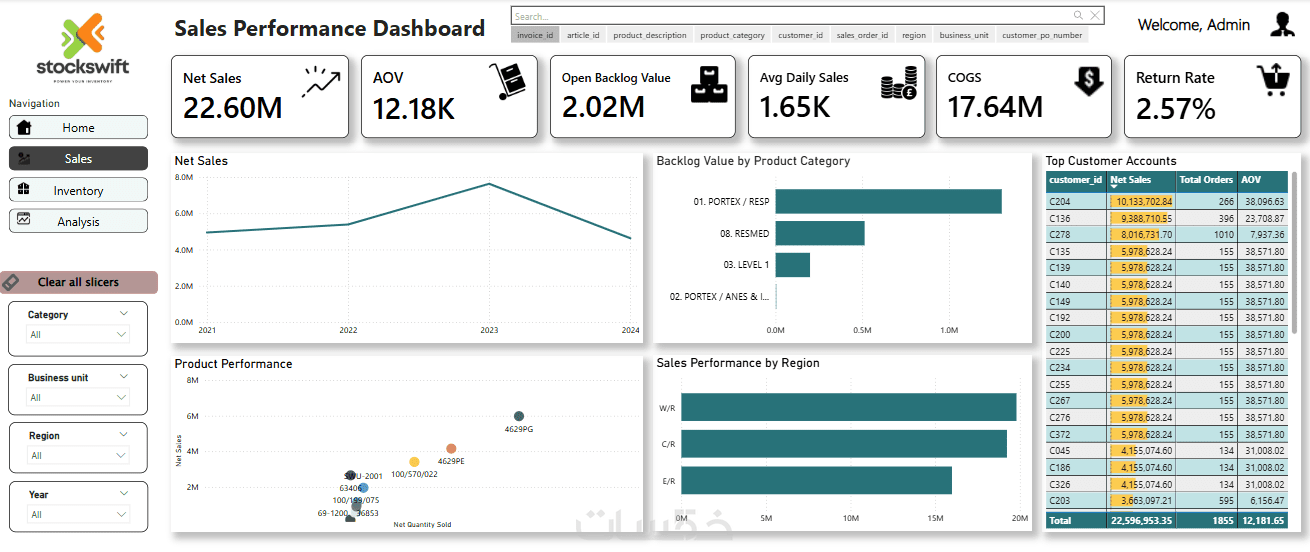Viewport: 1310px width, 552px height.
Task: Select the C/R region bar
Action: (842, 444)
